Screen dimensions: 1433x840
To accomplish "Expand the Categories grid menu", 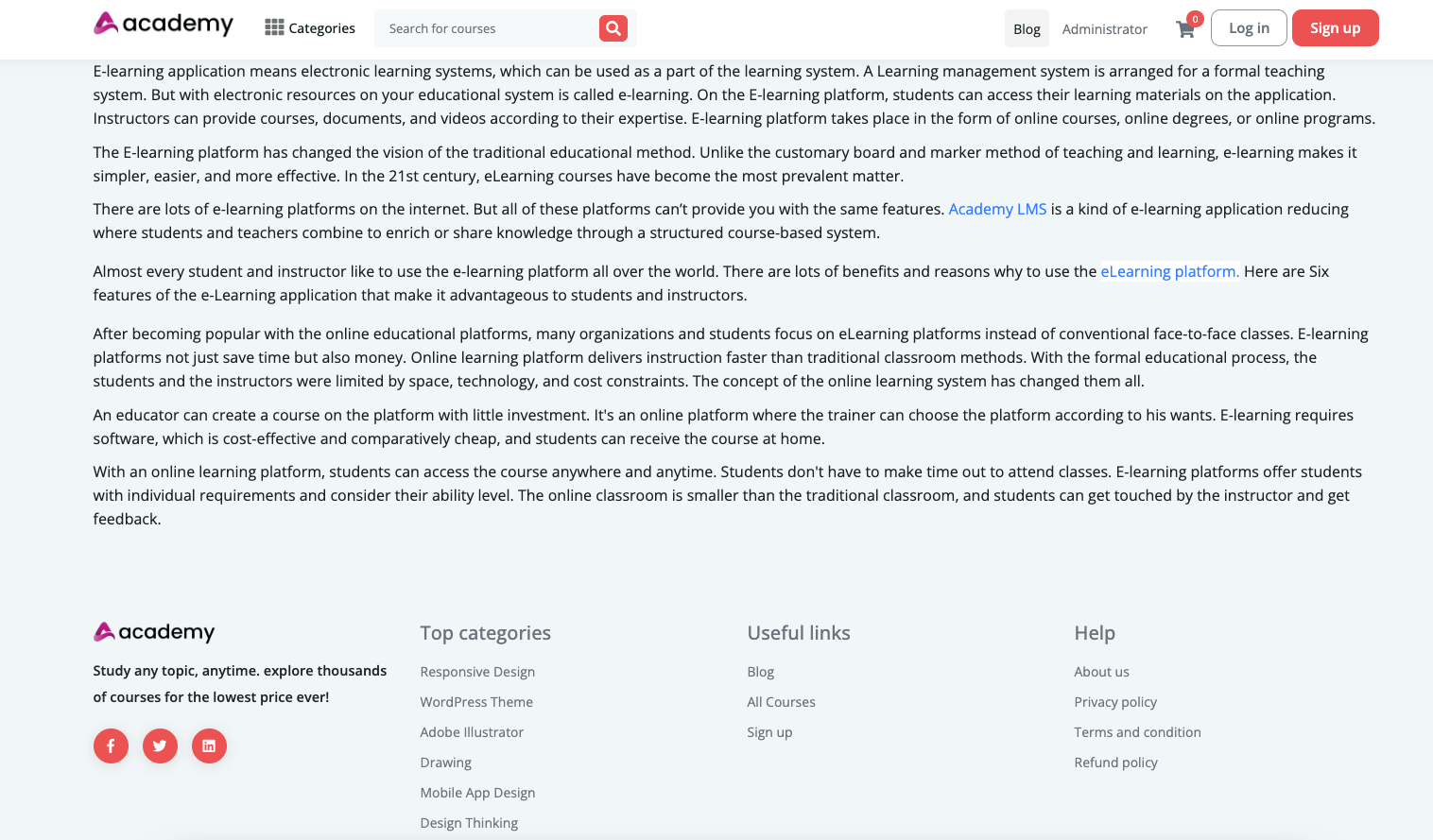I will coord(310,28).
